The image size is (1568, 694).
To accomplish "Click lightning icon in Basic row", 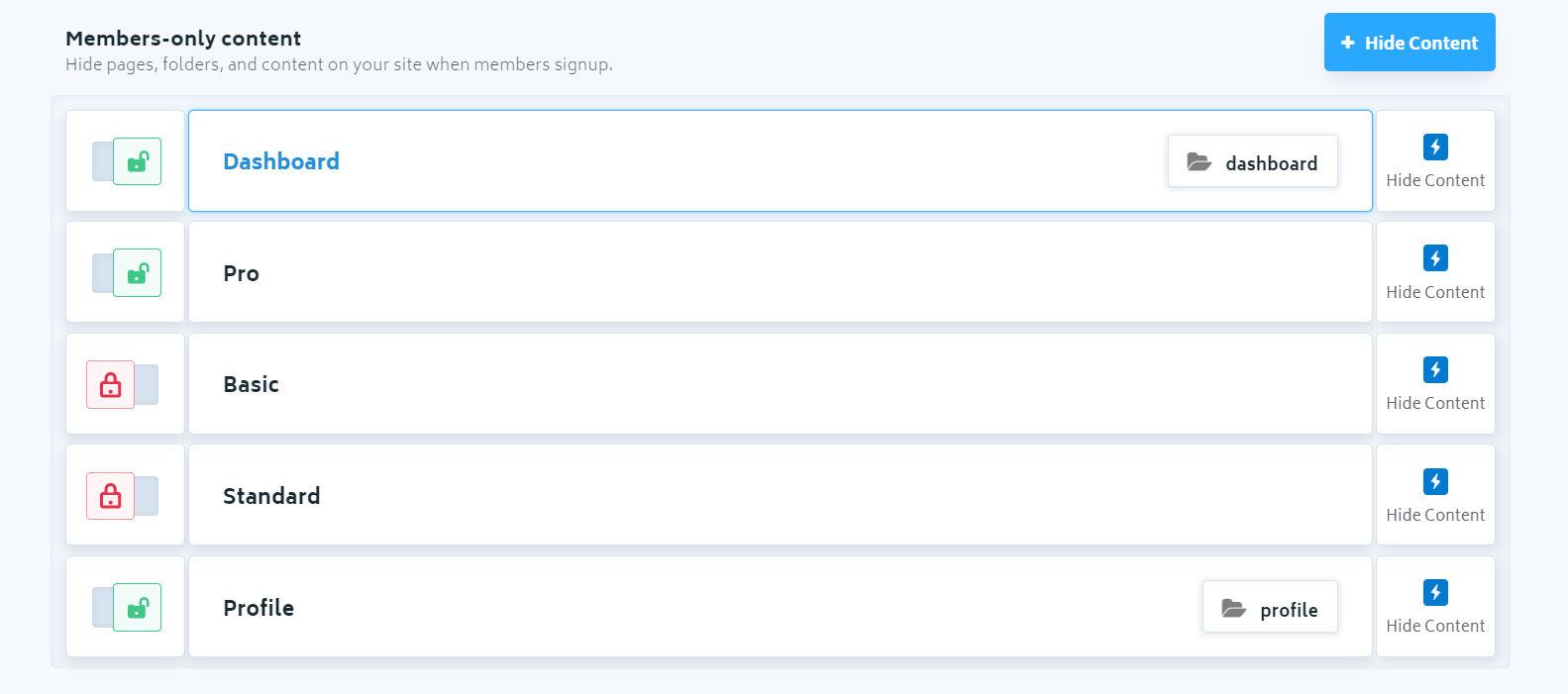I will coord(1435,369).
